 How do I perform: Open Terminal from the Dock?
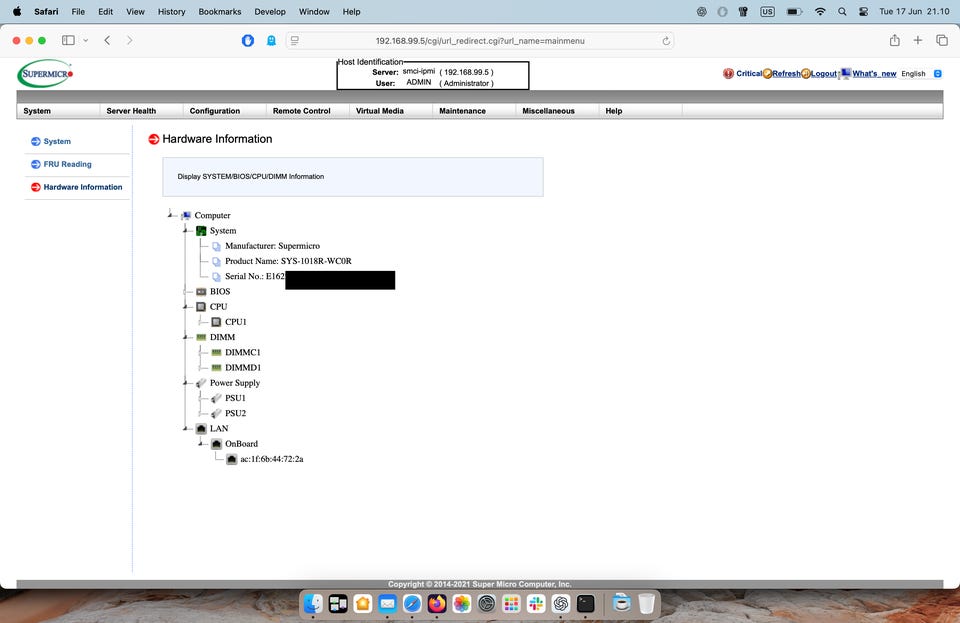pyautogui.click(x=586, y=604)
